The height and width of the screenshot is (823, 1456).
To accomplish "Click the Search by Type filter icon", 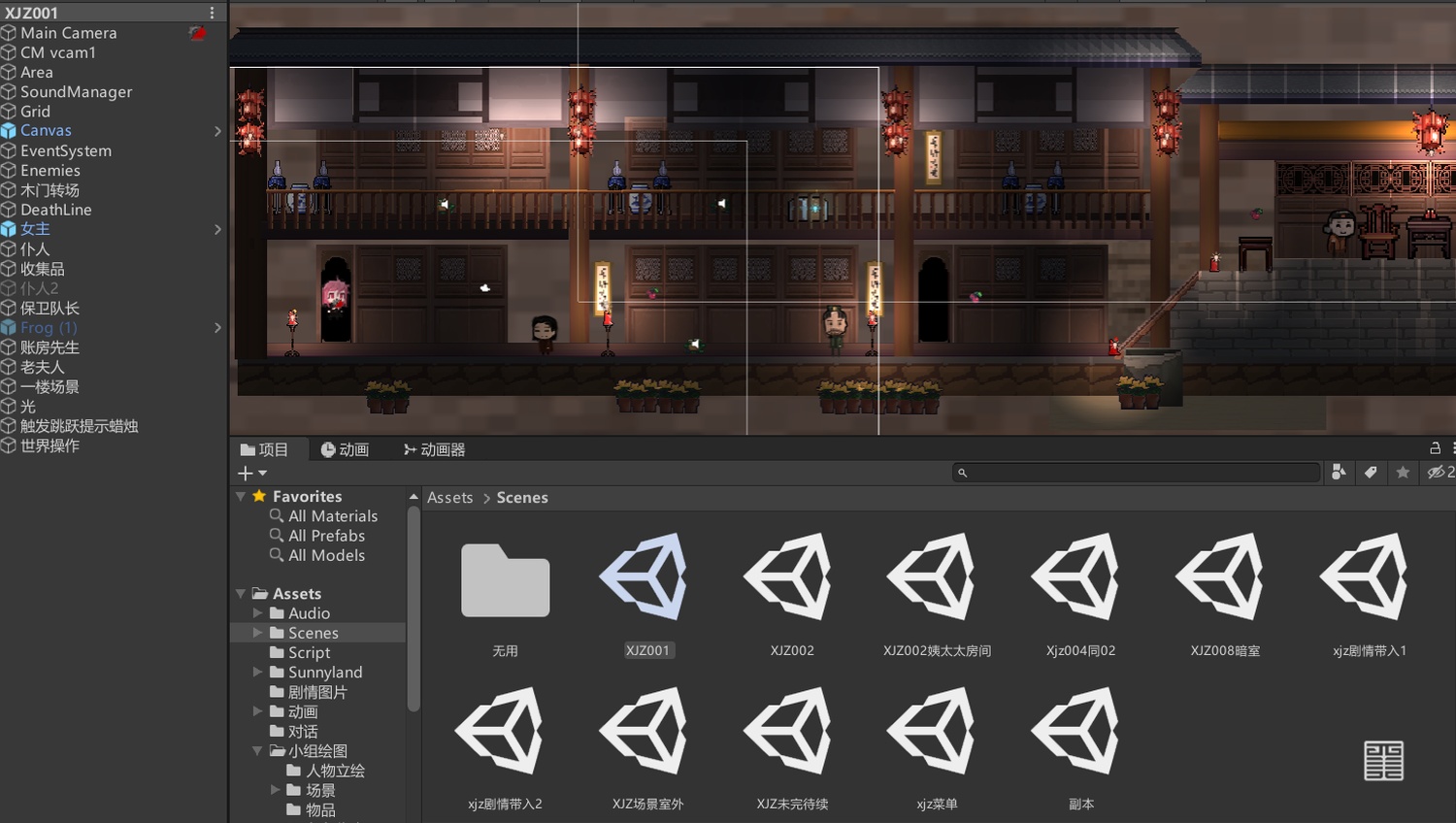I will [x=1339, y=473].
